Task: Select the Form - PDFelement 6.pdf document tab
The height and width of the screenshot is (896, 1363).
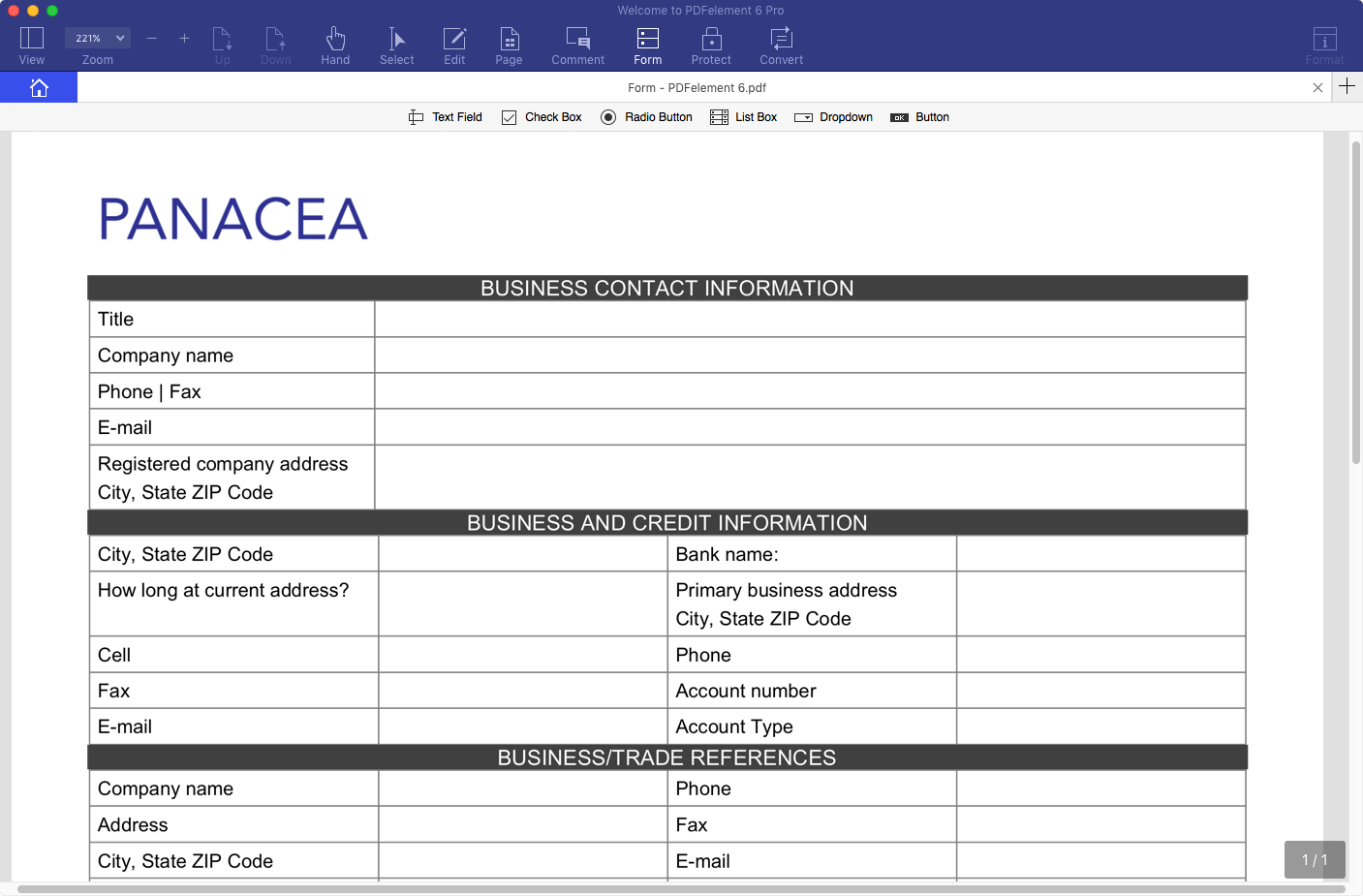Action: coord(697,88)
